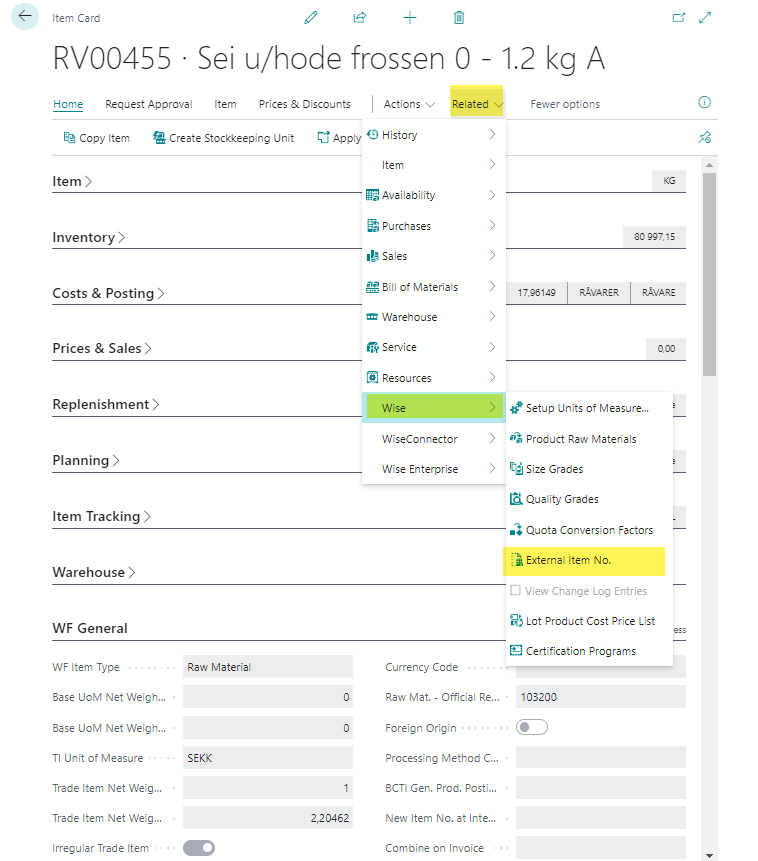This screenshot has width=758, height=861.
Task: Click the information circle icon
Action: [x=704, y=103]
